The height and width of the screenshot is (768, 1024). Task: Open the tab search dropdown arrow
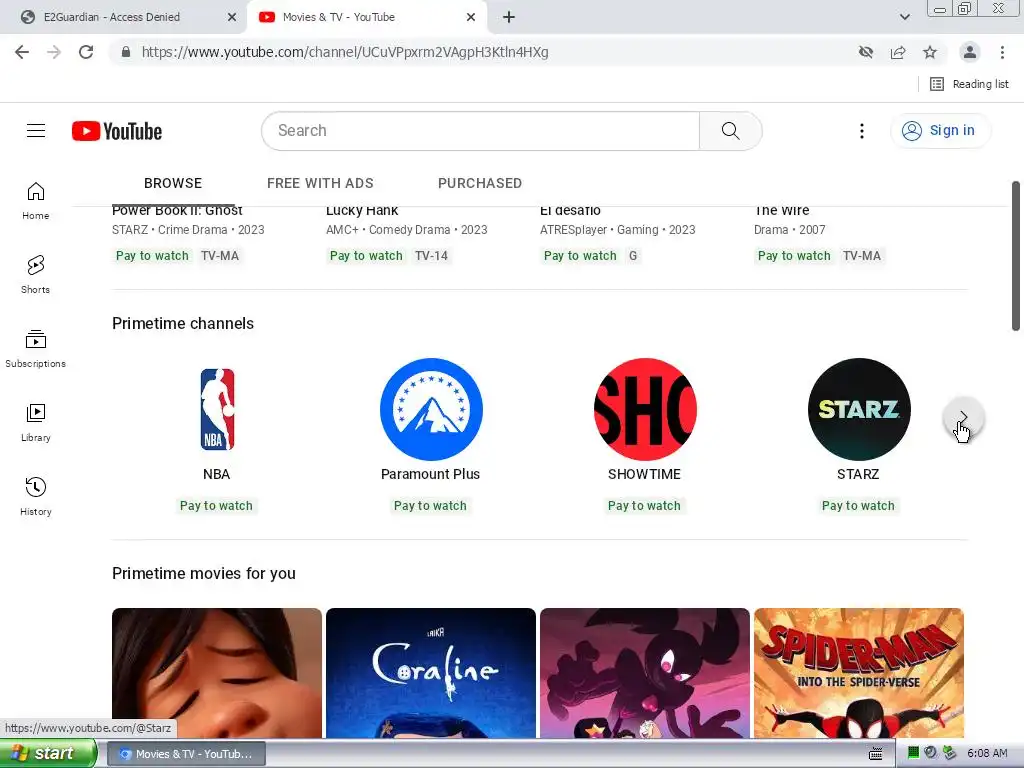coord(904,17)
